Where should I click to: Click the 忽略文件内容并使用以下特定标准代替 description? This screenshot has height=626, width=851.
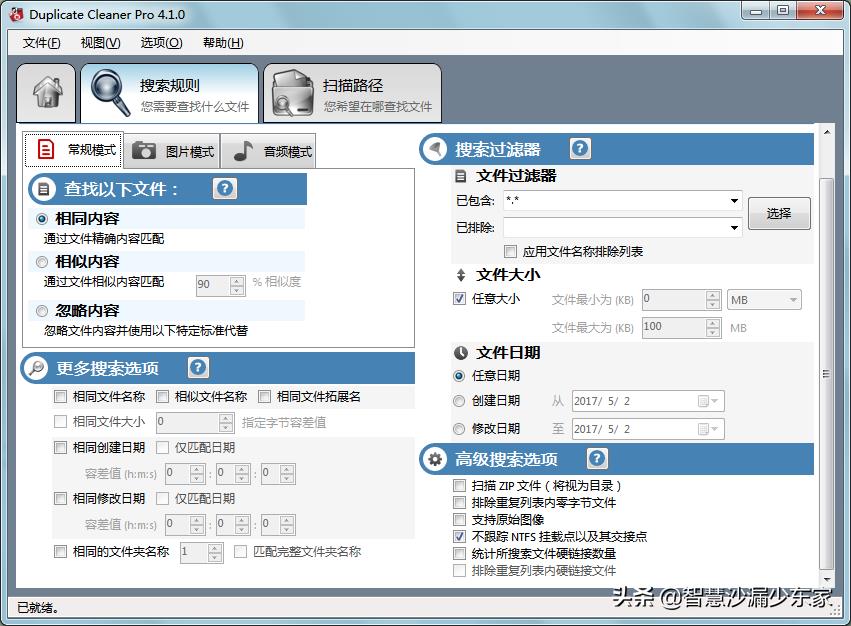pyautogui.click(x=145, y=331)
